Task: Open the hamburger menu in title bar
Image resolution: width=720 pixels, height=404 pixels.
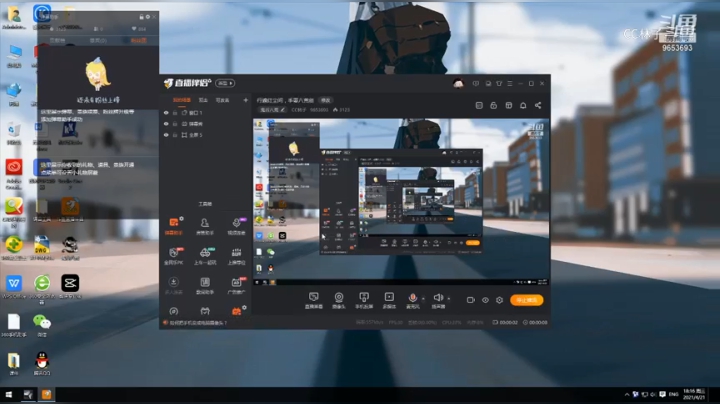Action: click(510, 84)
